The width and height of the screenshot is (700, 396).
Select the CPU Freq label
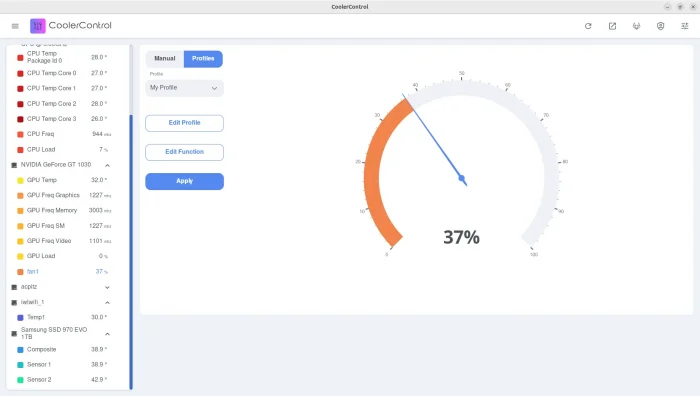(x=40, y=134)
